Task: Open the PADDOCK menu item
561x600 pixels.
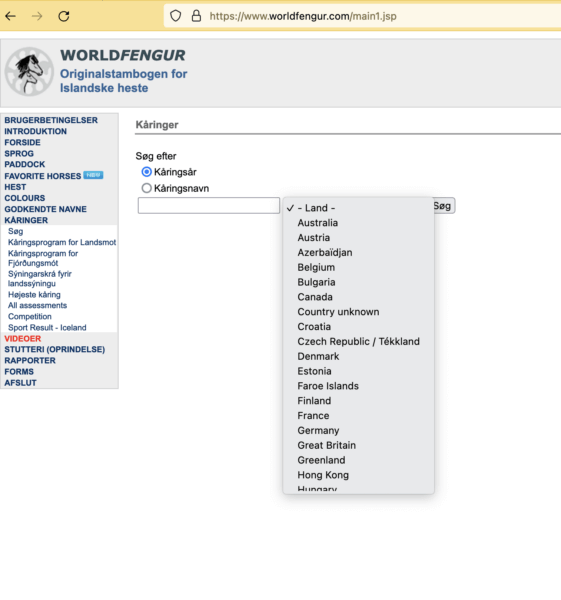Action: click(24, 164)
